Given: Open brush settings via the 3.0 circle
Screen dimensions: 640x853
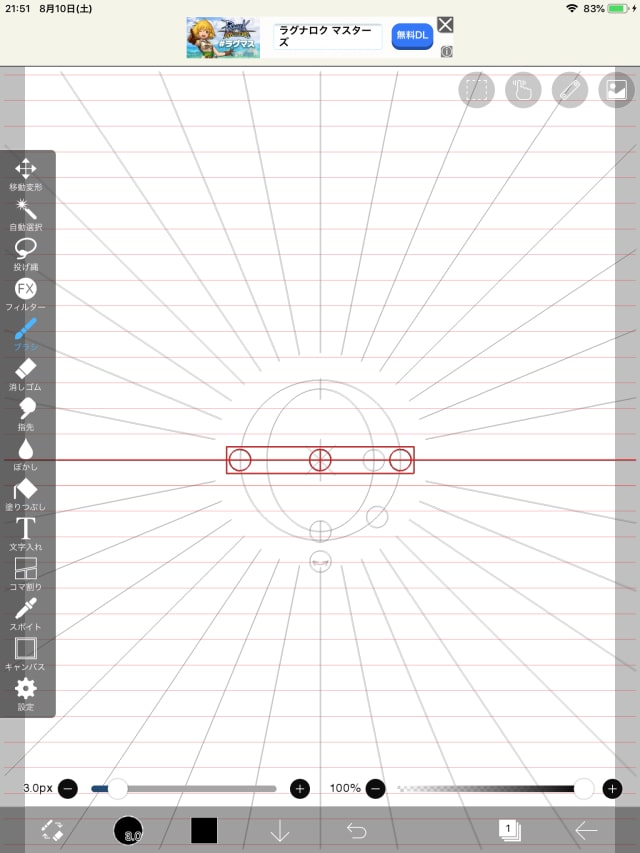Looking at the screenshot, I should pos(128,830).
